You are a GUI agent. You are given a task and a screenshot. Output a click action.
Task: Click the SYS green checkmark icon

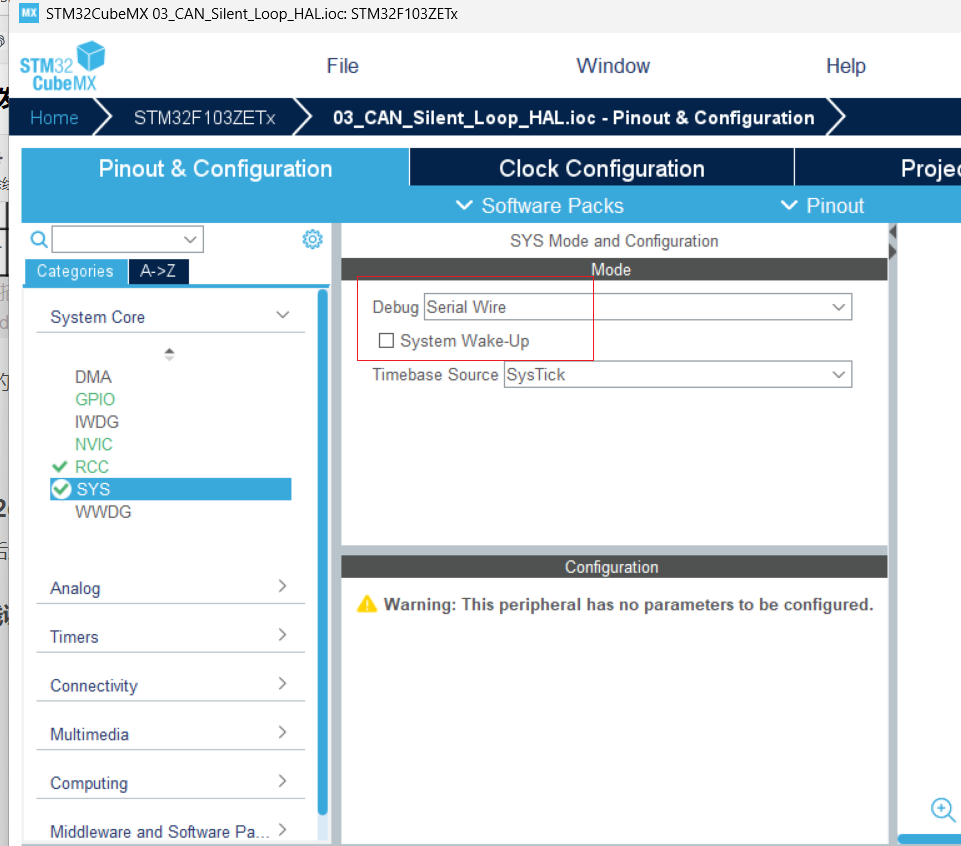[61, 489]
